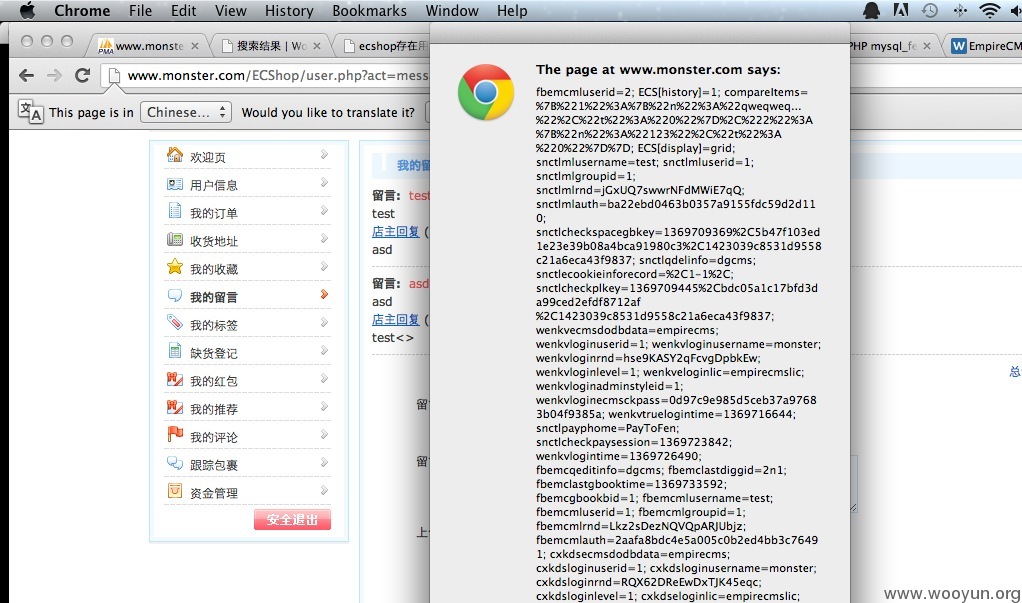1022x603 pixels.
Task: Open the Chinese language dropdown
Action: tap(186, 112)
